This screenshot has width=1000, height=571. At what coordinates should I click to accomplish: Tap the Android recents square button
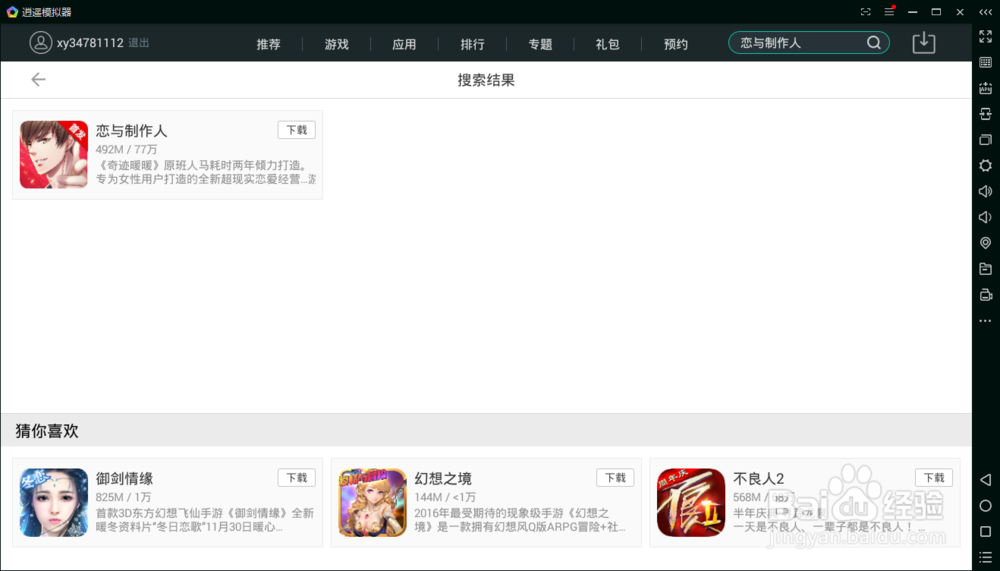click(x=985, y=531)
